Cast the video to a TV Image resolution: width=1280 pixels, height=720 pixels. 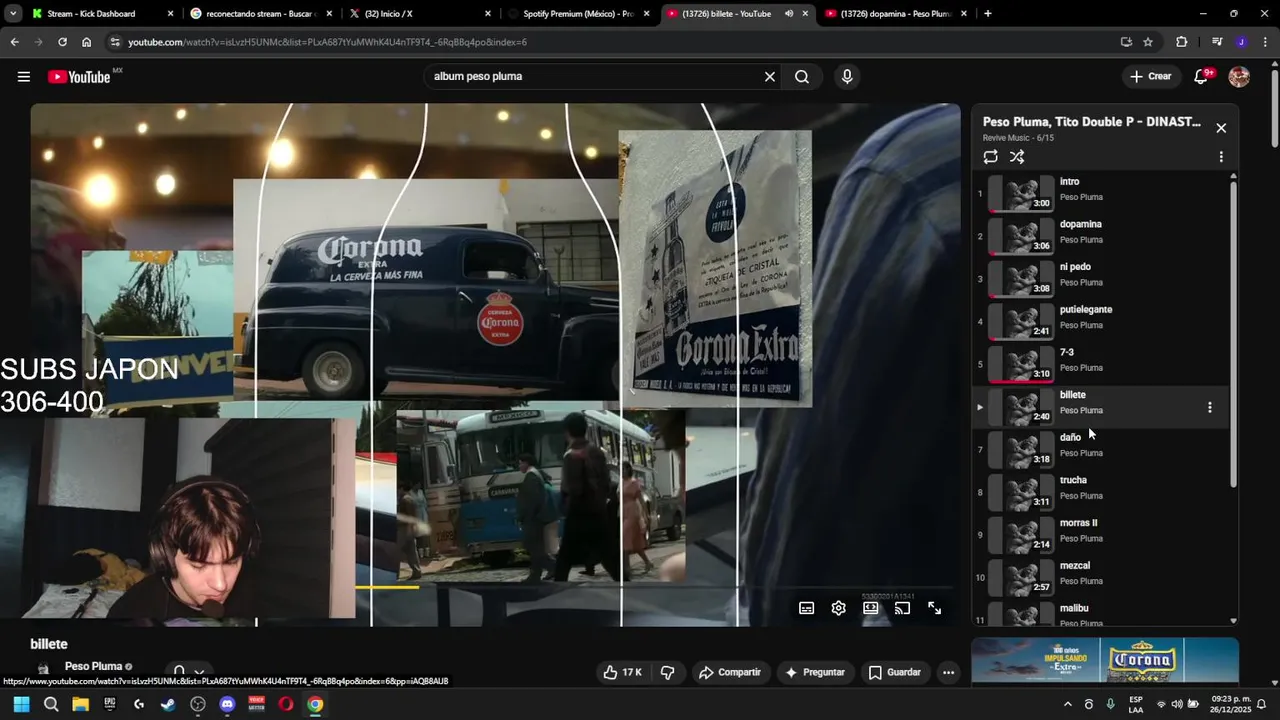point(902,608)
